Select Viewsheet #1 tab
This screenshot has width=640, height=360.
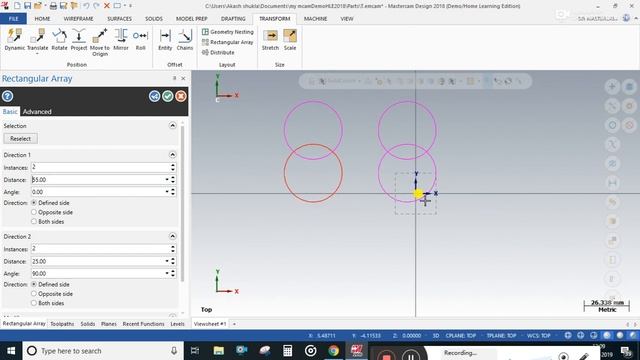click(x=210, y=324)
